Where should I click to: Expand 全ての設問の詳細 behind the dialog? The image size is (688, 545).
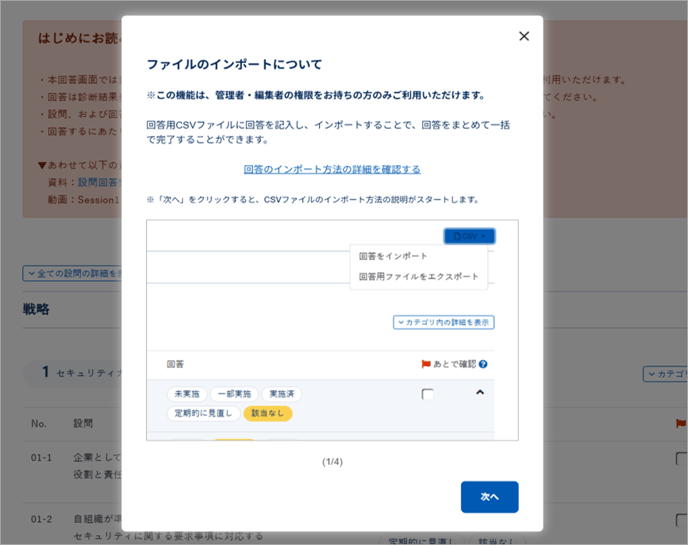pos(72,272)
